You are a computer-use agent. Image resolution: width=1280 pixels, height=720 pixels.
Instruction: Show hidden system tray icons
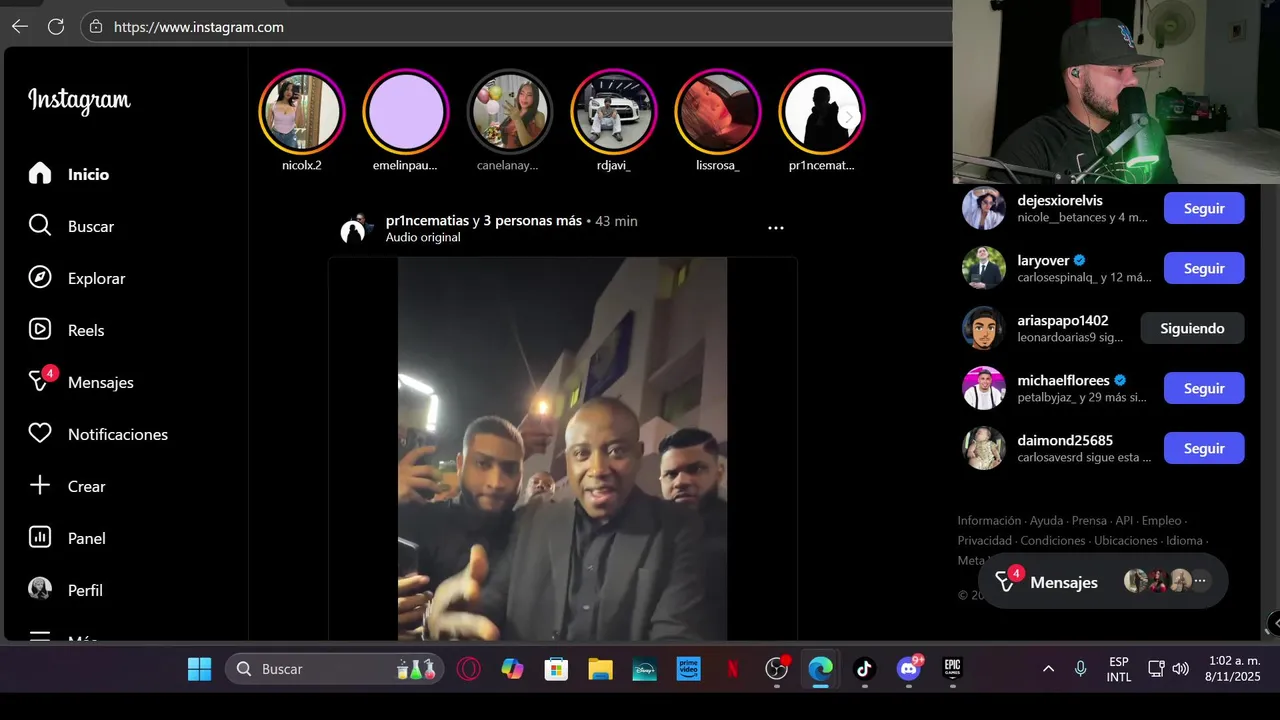click(x=1048, y=669)
